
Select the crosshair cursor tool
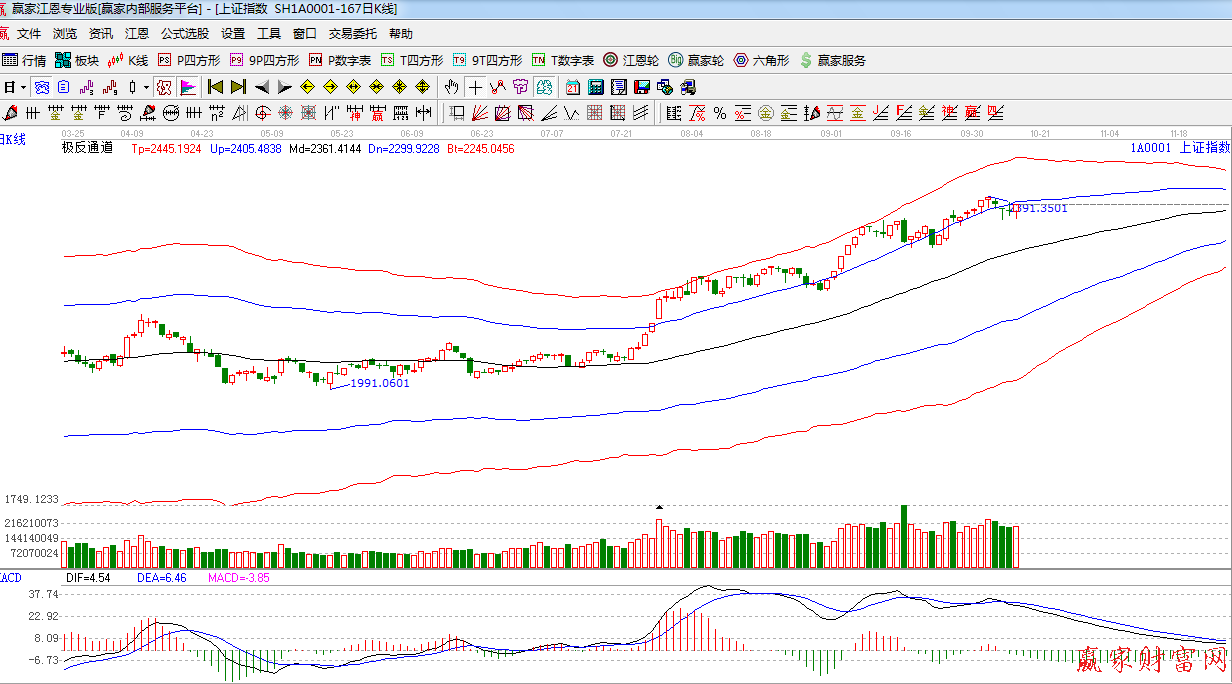tap(475, 87)
